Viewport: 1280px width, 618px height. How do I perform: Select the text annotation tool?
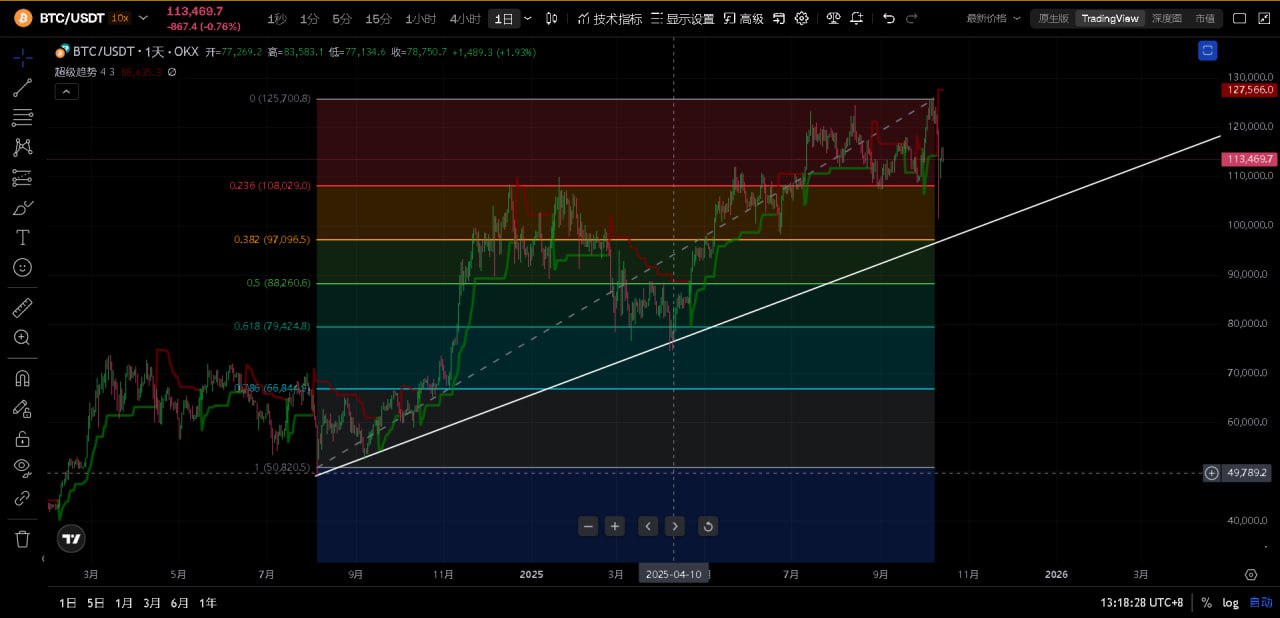pos(22,238)
